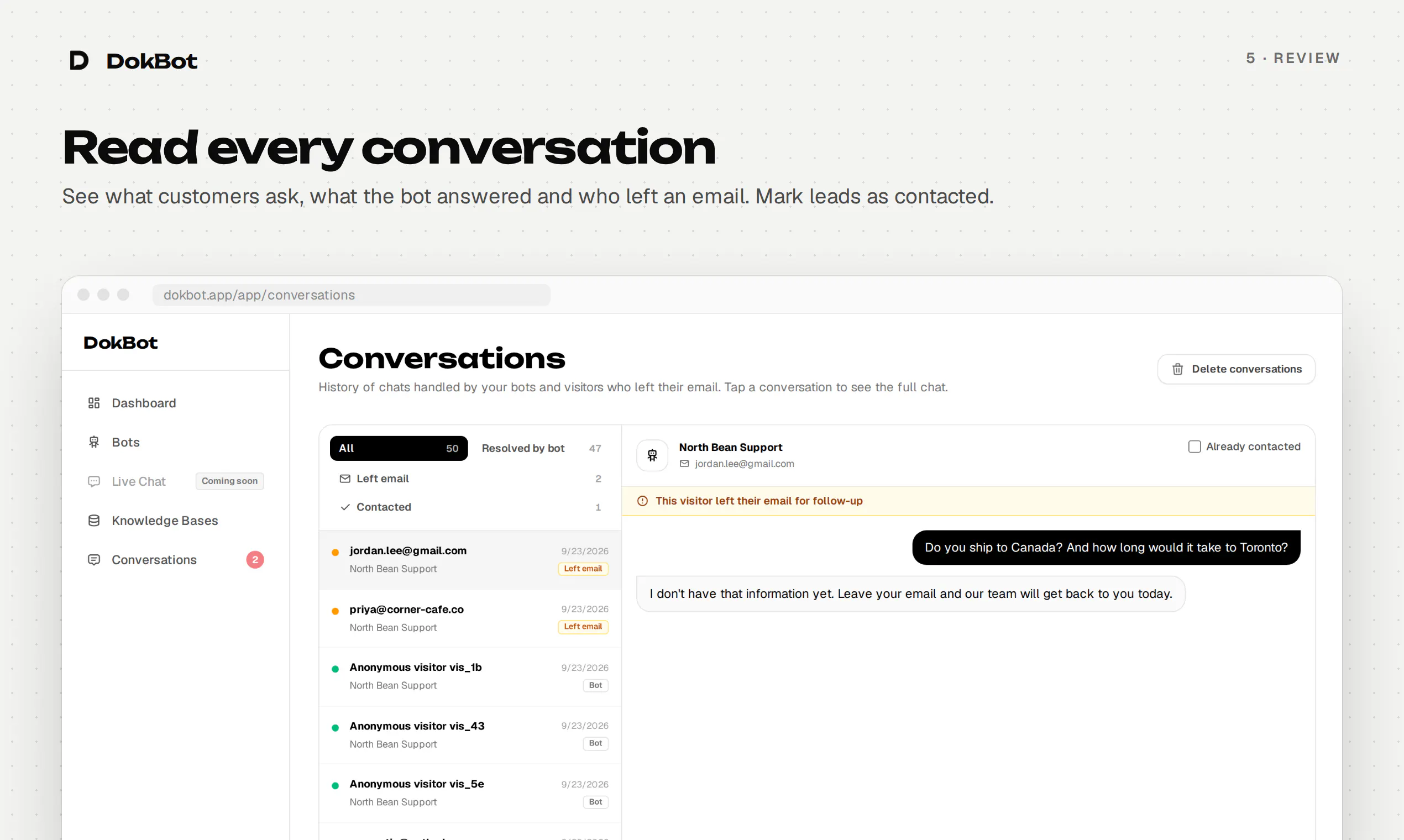Viewport: 1404px width, 840px height.
Task: Click the Conversations page heading
Action: [442, 358]
